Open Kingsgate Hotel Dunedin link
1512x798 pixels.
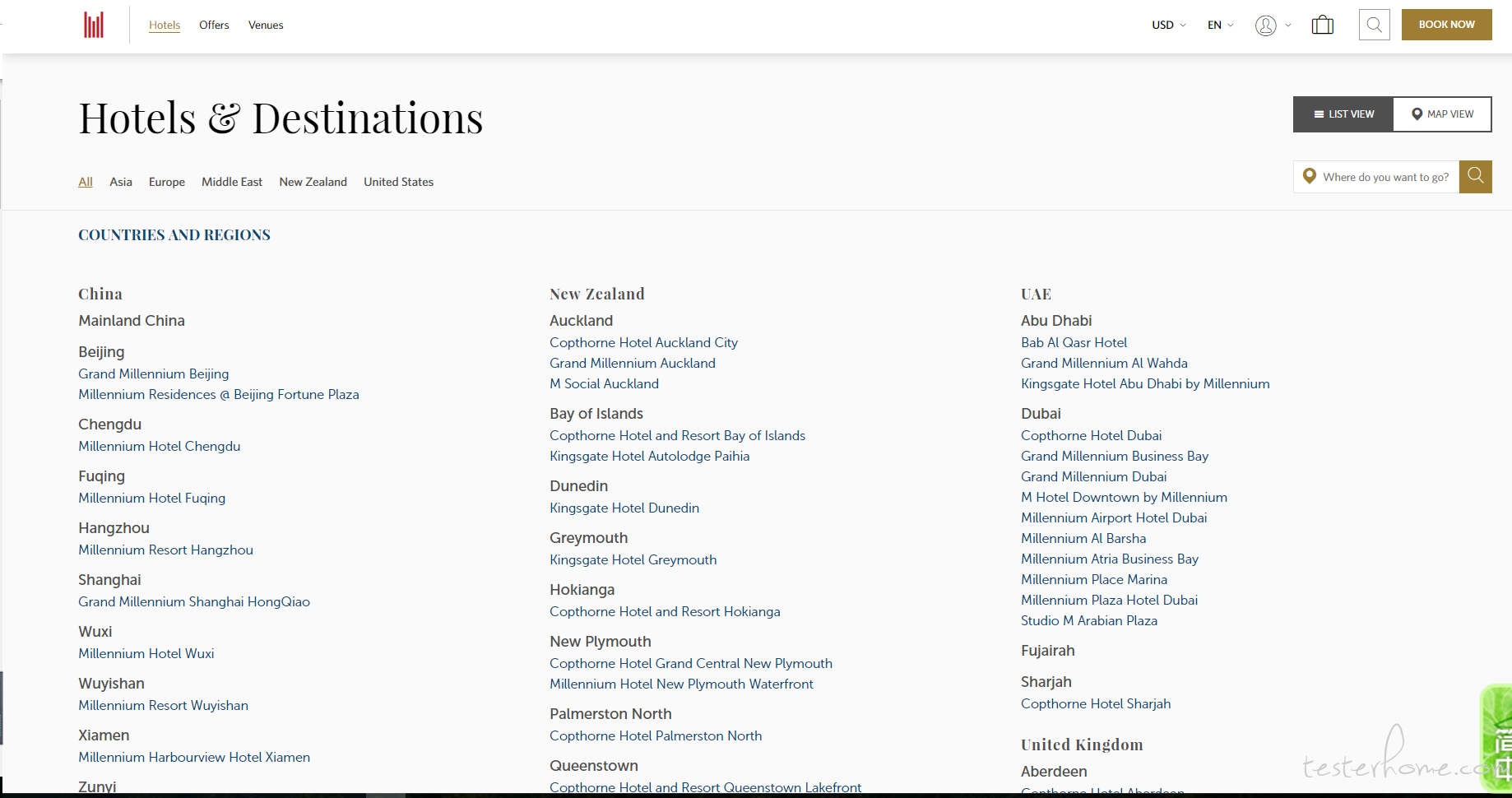tap(624, 508)
